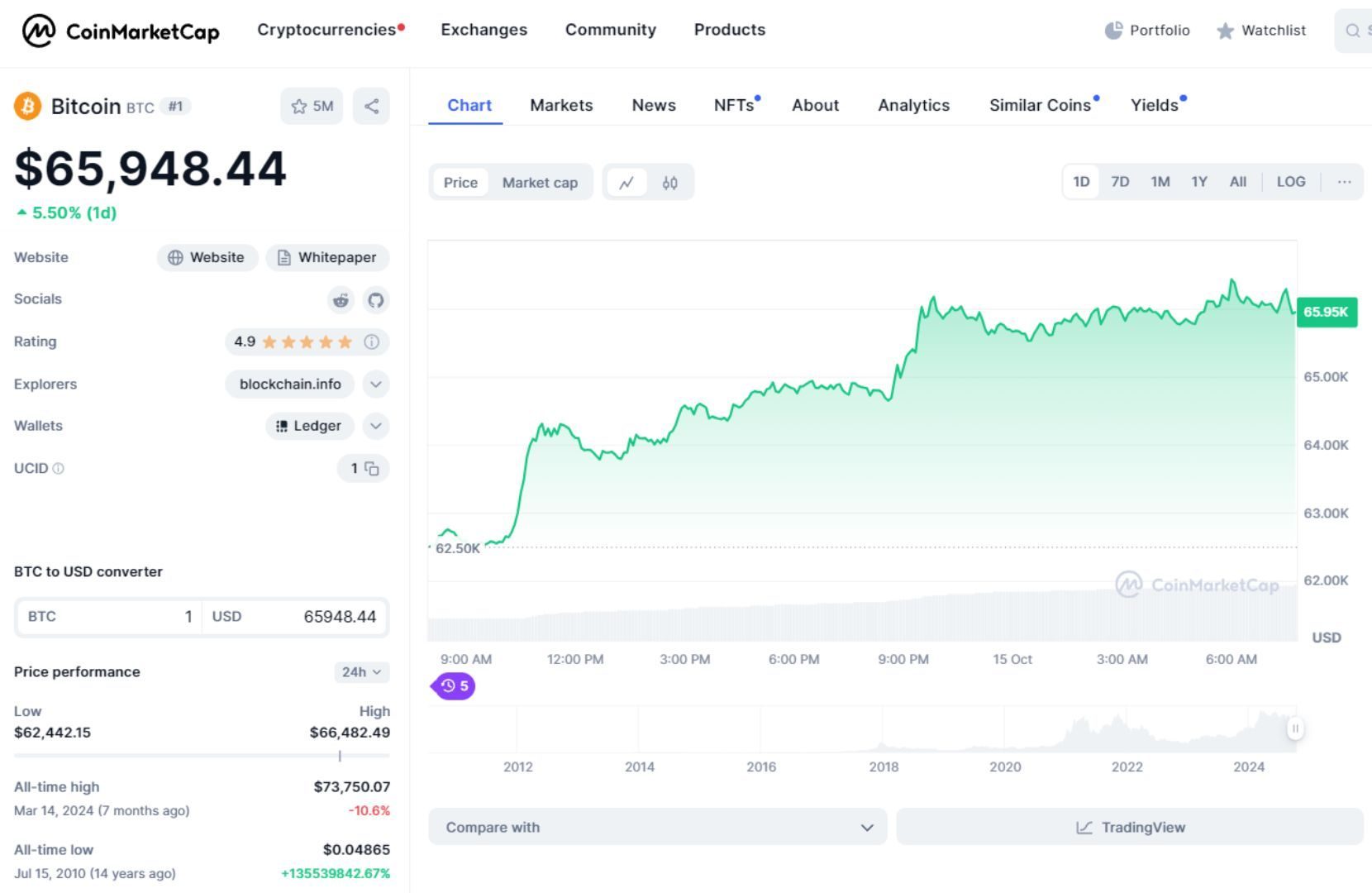Switch the chart to Market cap view
This screenshot has width=1372, height=893.
tap(540, 182)
